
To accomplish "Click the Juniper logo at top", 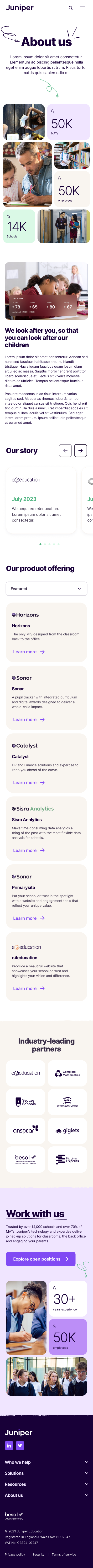I will pos(19,8).
